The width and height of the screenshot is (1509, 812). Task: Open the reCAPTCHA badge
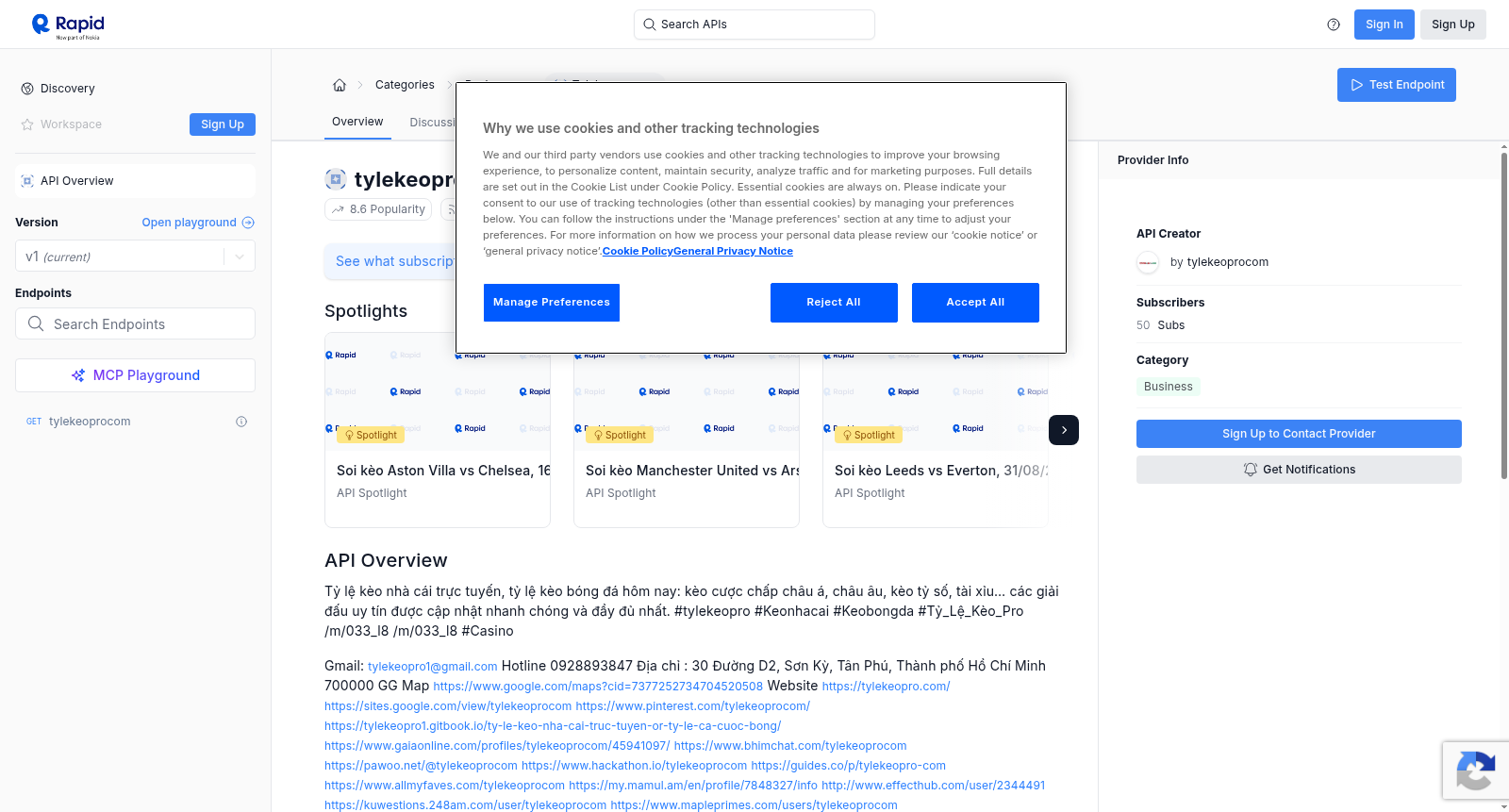click(1475, 771)
